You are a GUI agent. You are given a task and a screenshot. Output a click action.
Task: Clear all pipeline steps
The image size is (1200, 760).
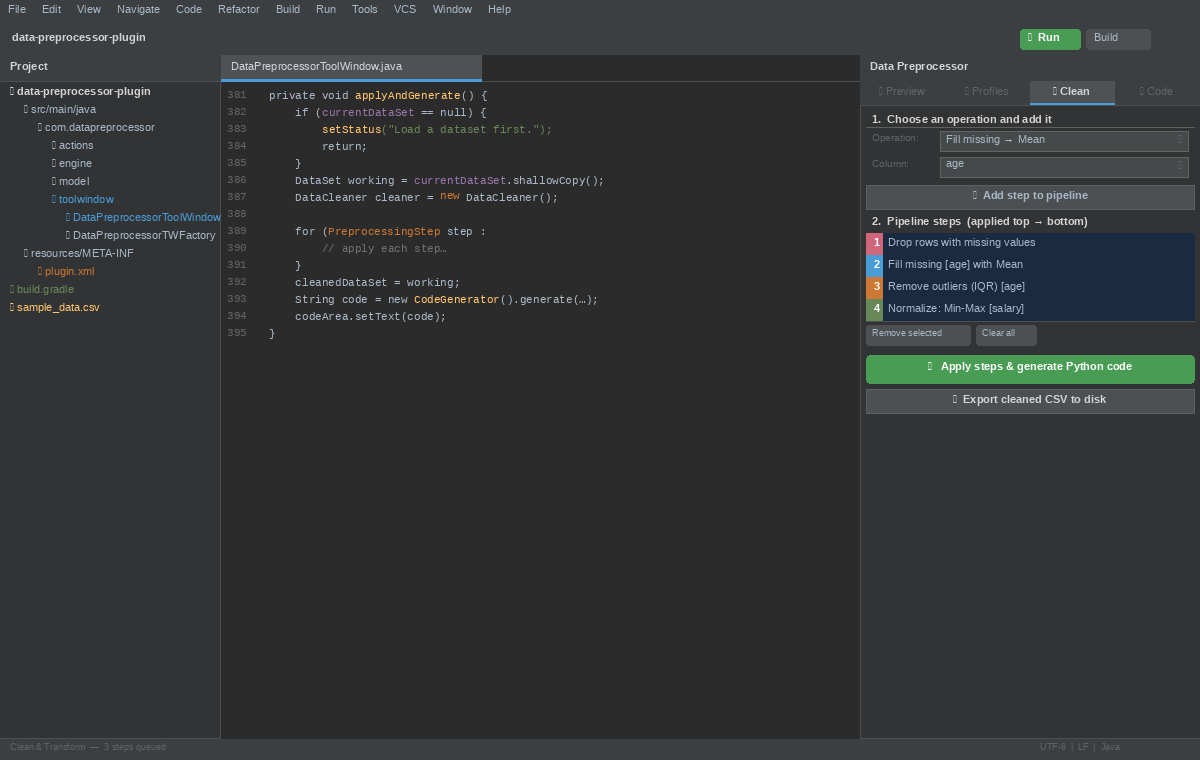[x=1006, y=335]
